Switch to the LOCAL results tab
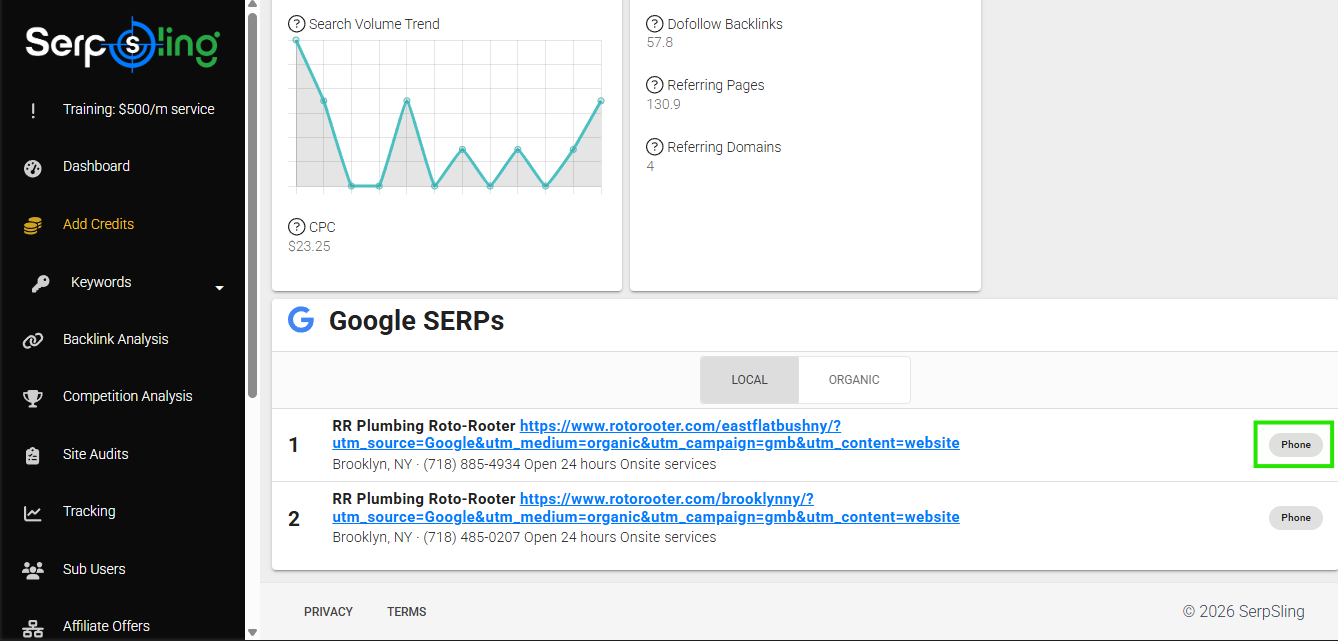The width and height of the screenshot is (1338, 641). 749,380
